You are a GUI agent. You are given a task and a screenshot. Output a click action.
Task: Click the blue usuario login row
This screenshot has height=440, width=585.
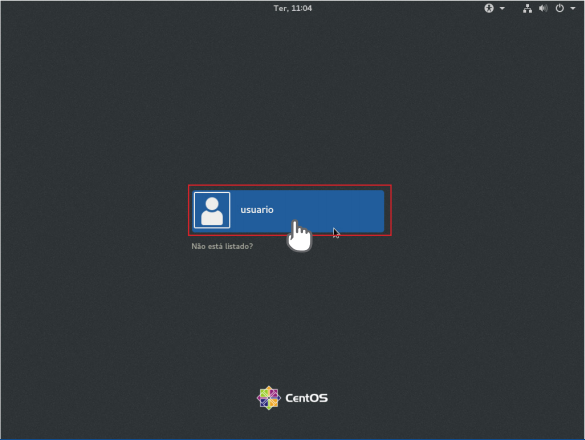[x=288, y=211]
